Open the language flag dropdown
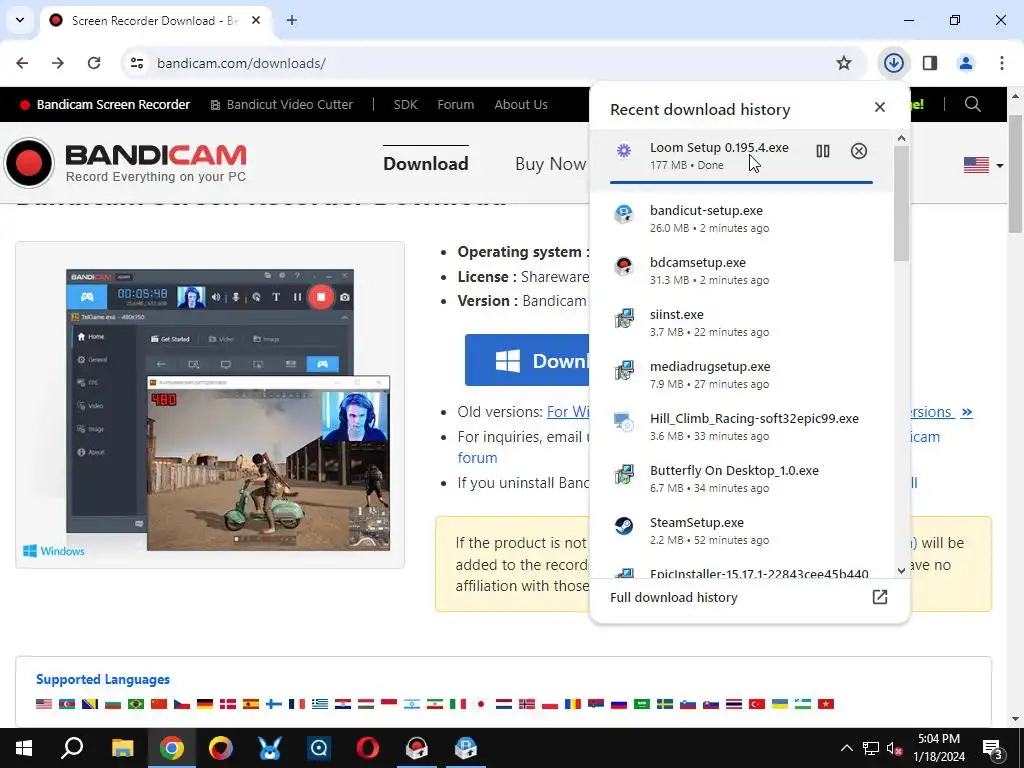The height and width of the screenshot is (768, 1024). pyautogui.click(x=983, y=165)
